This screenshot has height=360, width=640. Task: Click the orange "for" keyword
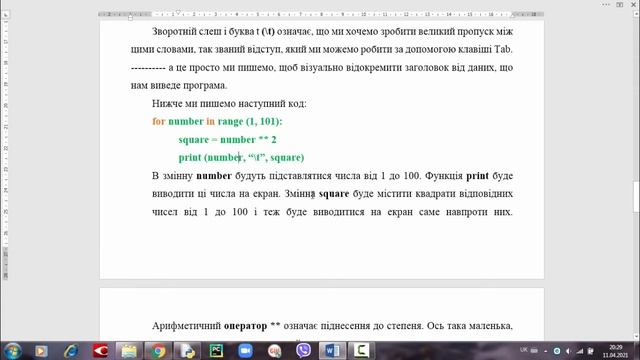[x=158, y=122]
